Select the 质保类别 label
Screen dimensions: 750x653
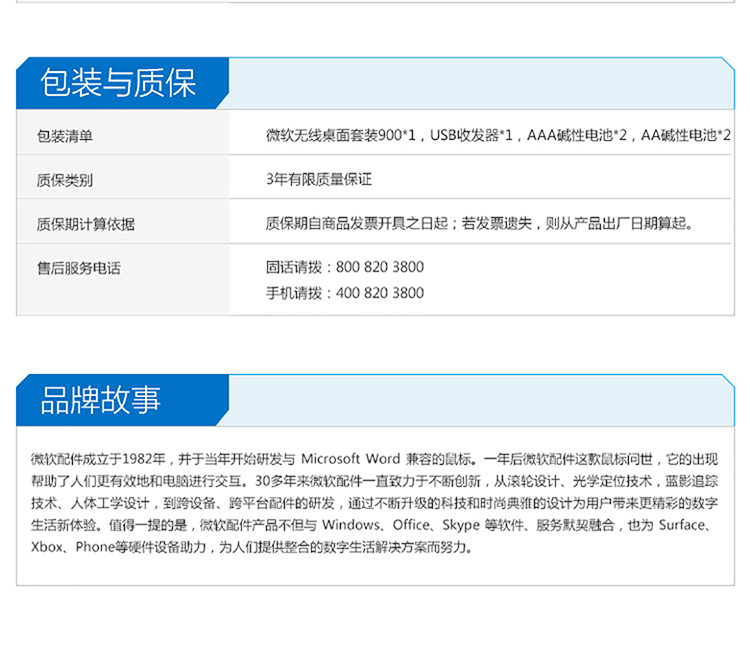click(x=65, y=180)
